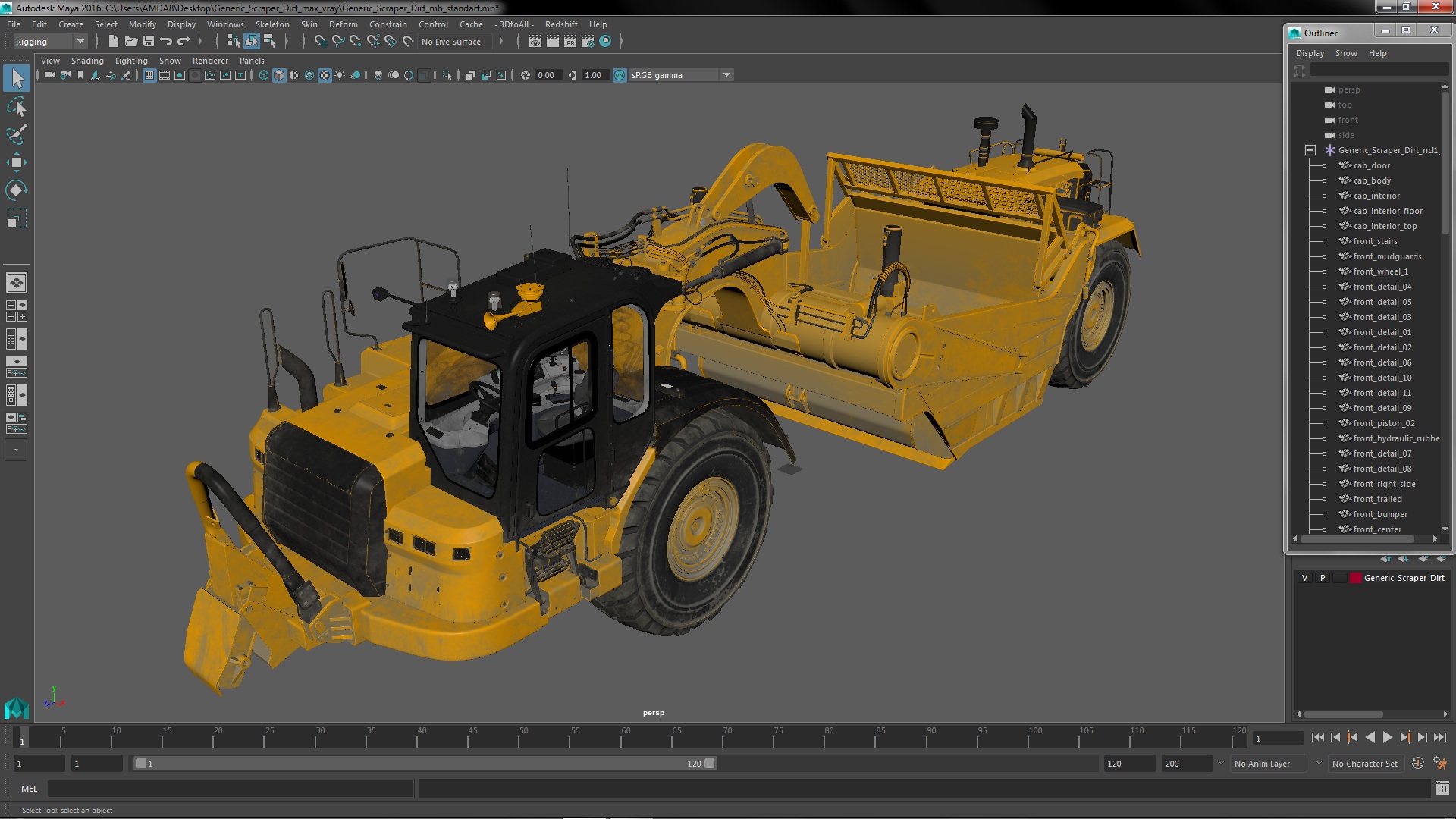The image size is (1456, 819).
Task: Collapse the Generic_Scraper_Dirt_ncl1 group
Action: click(x=1310, y=150)
